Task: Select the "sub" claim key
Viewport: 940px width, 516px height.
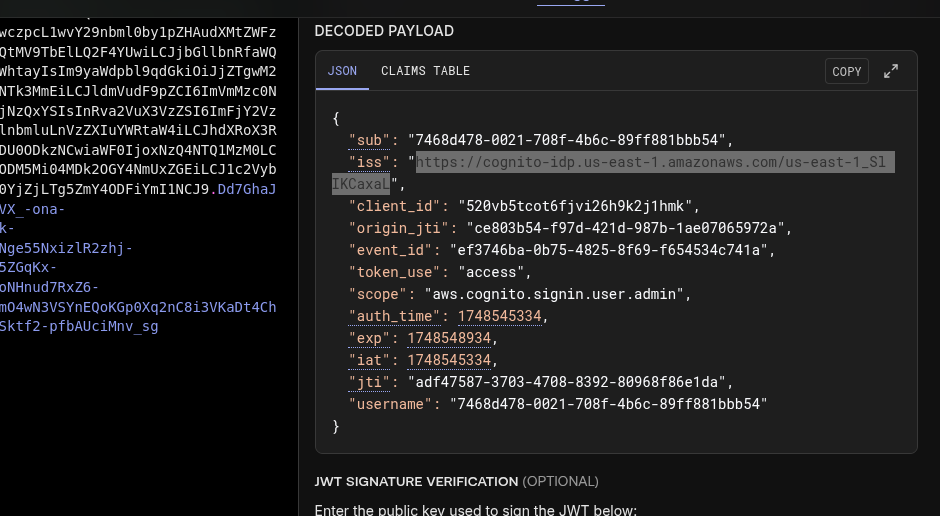Action: (x=369, y=140)
